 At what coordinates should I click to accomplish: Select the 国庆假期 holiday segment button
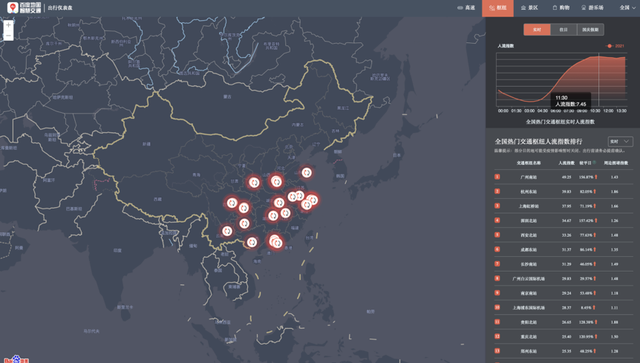tap(590, 29)
